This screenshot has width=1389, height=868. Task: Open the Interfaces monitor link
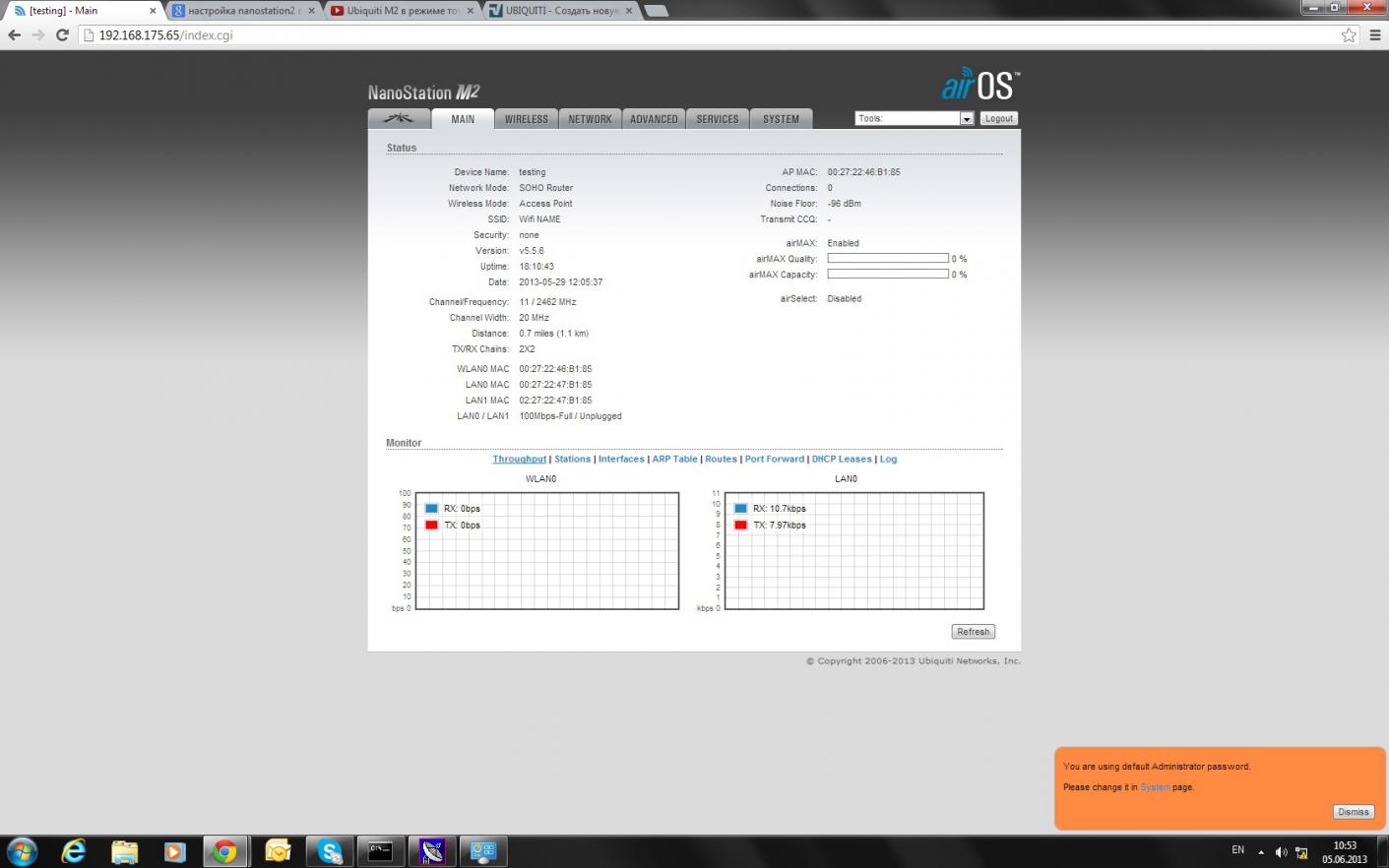(621, 459)
